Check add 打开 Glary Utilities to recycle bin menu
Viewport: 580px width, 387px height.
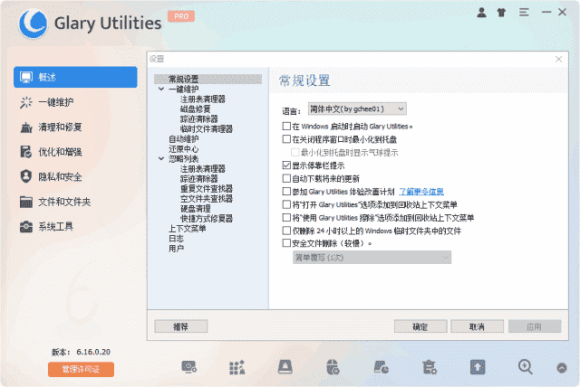[286, 204]
